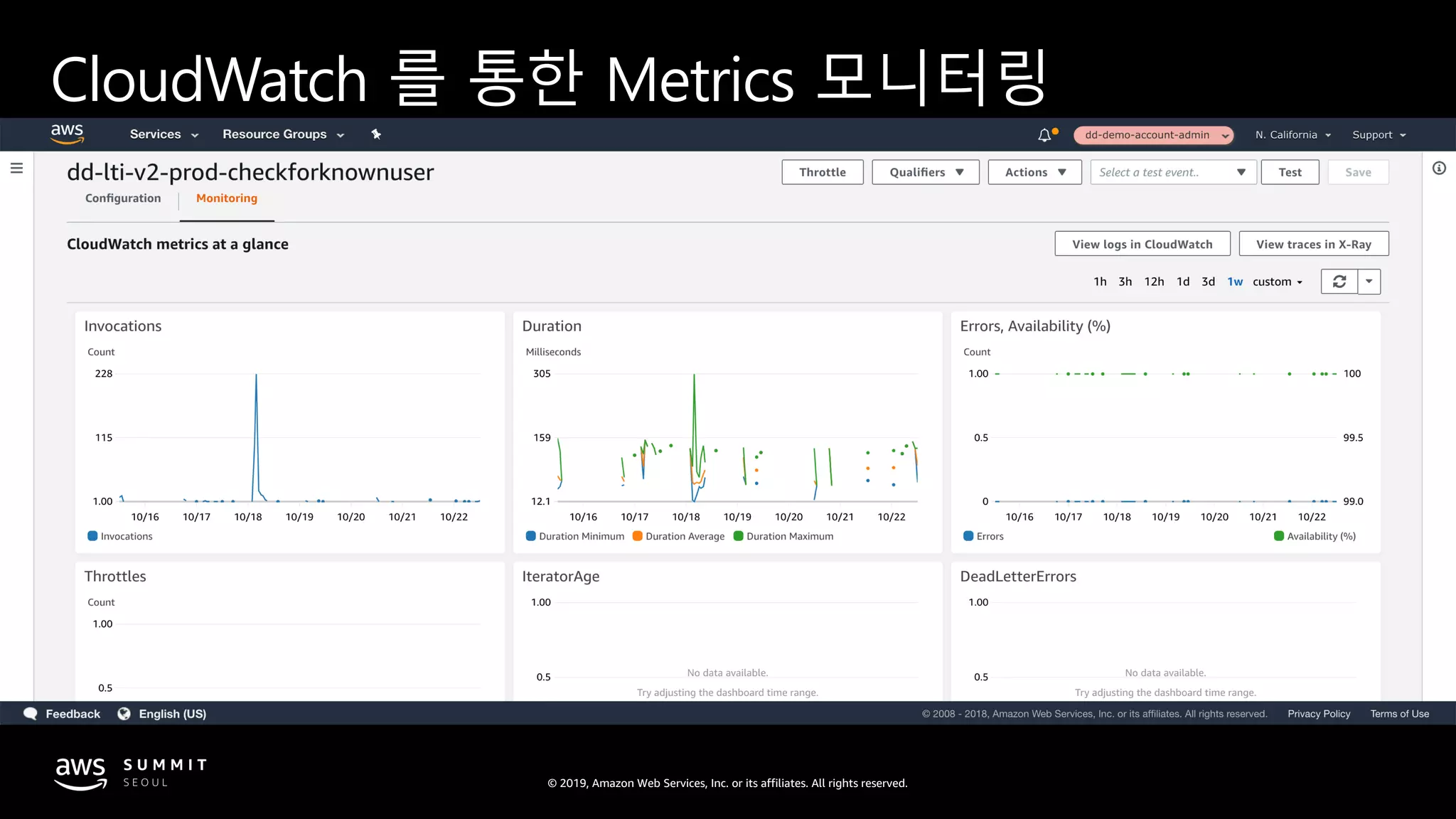Open the pin shortcuts icon in the navbar
The image size is (1456, 819).
click(376, 134)
